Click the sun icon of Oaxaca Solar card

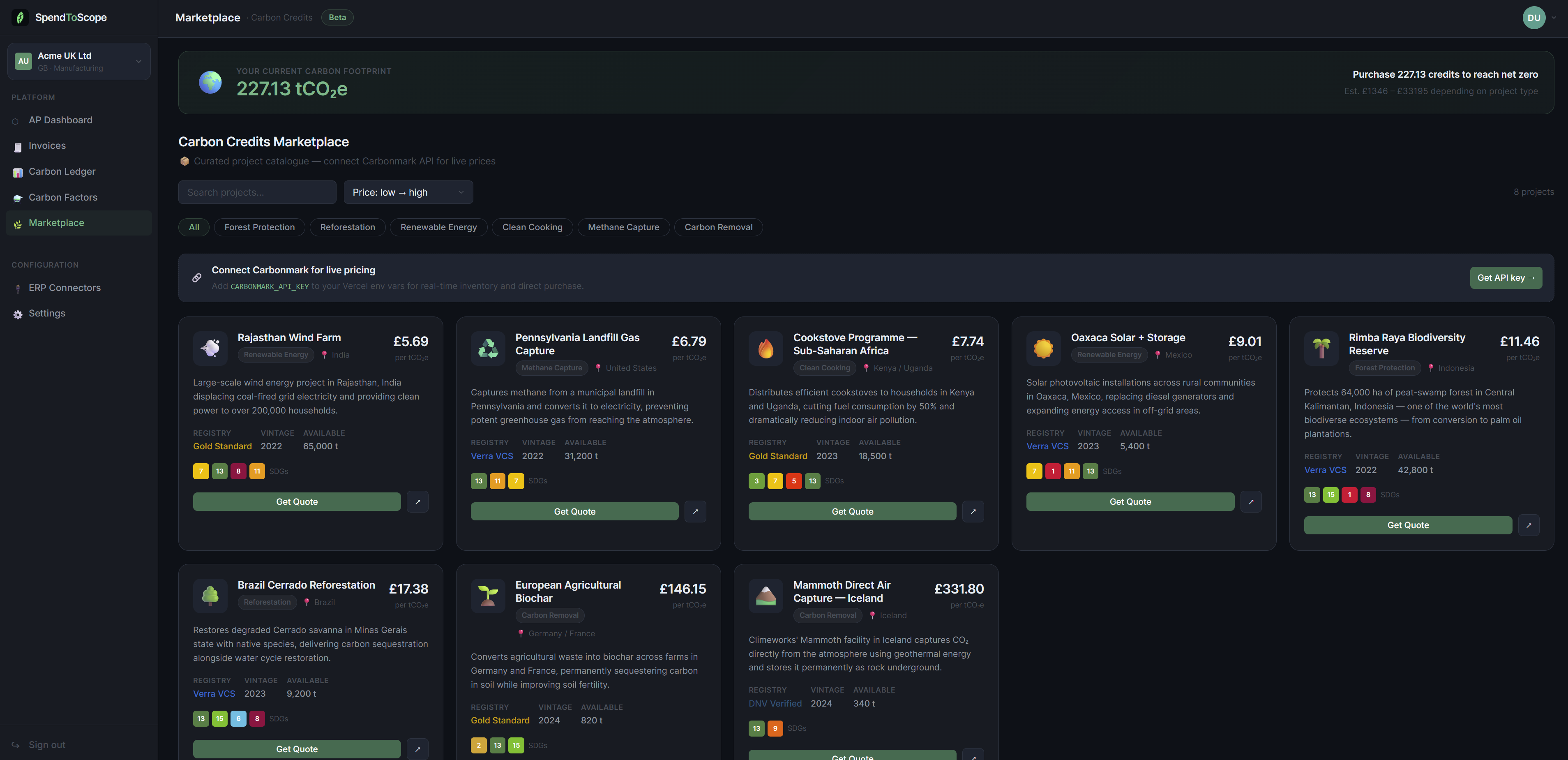[1043, 348]
